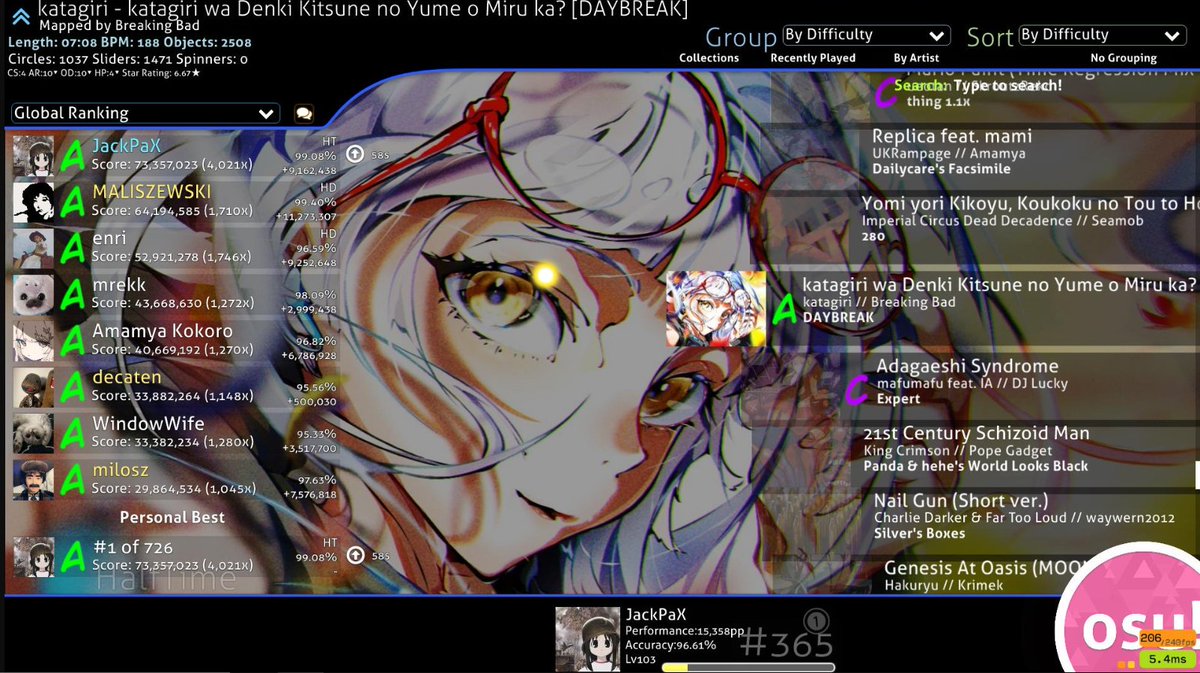Open WindowWife's score of 33,382,234
The image size is (1200, 673).
pos(175,434)
